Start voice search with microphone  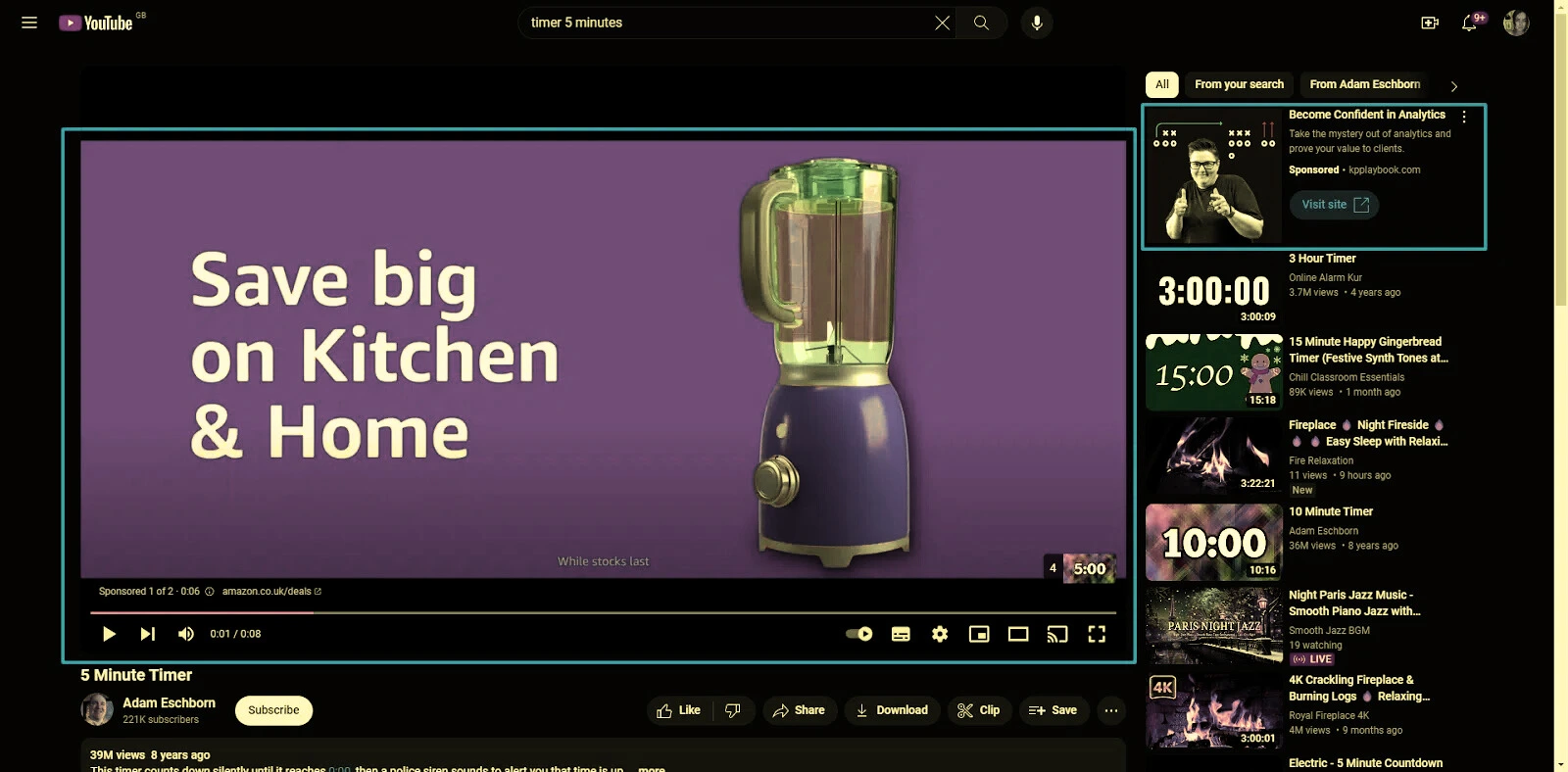pyautogui.click(x=1037, y=23)
